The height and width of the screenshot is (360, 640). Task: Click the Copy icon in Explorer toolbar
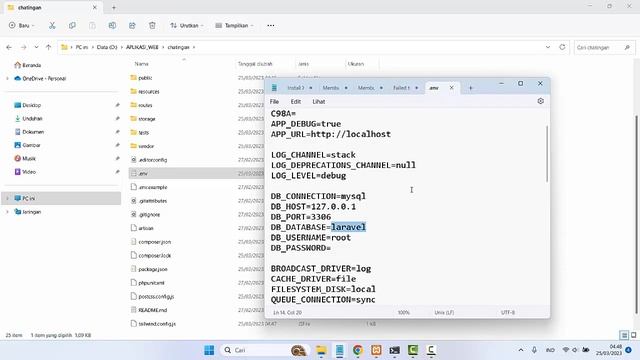[x=72, y=25]
